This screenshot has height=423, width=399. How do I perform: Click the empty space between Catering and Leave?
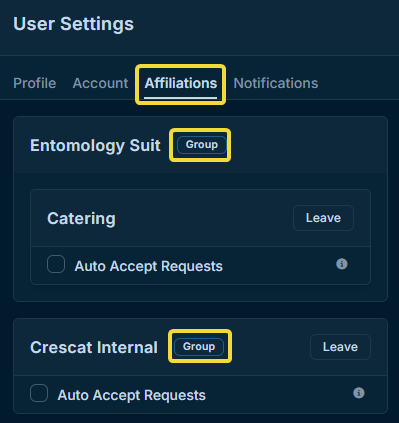204,218
